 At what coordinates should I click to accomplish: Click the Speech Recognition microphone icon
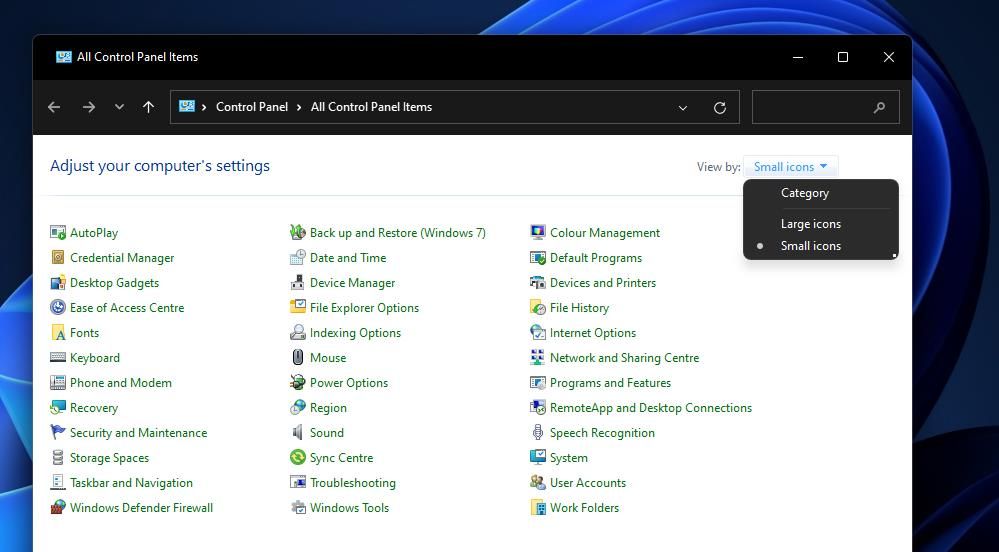point(538,432)
